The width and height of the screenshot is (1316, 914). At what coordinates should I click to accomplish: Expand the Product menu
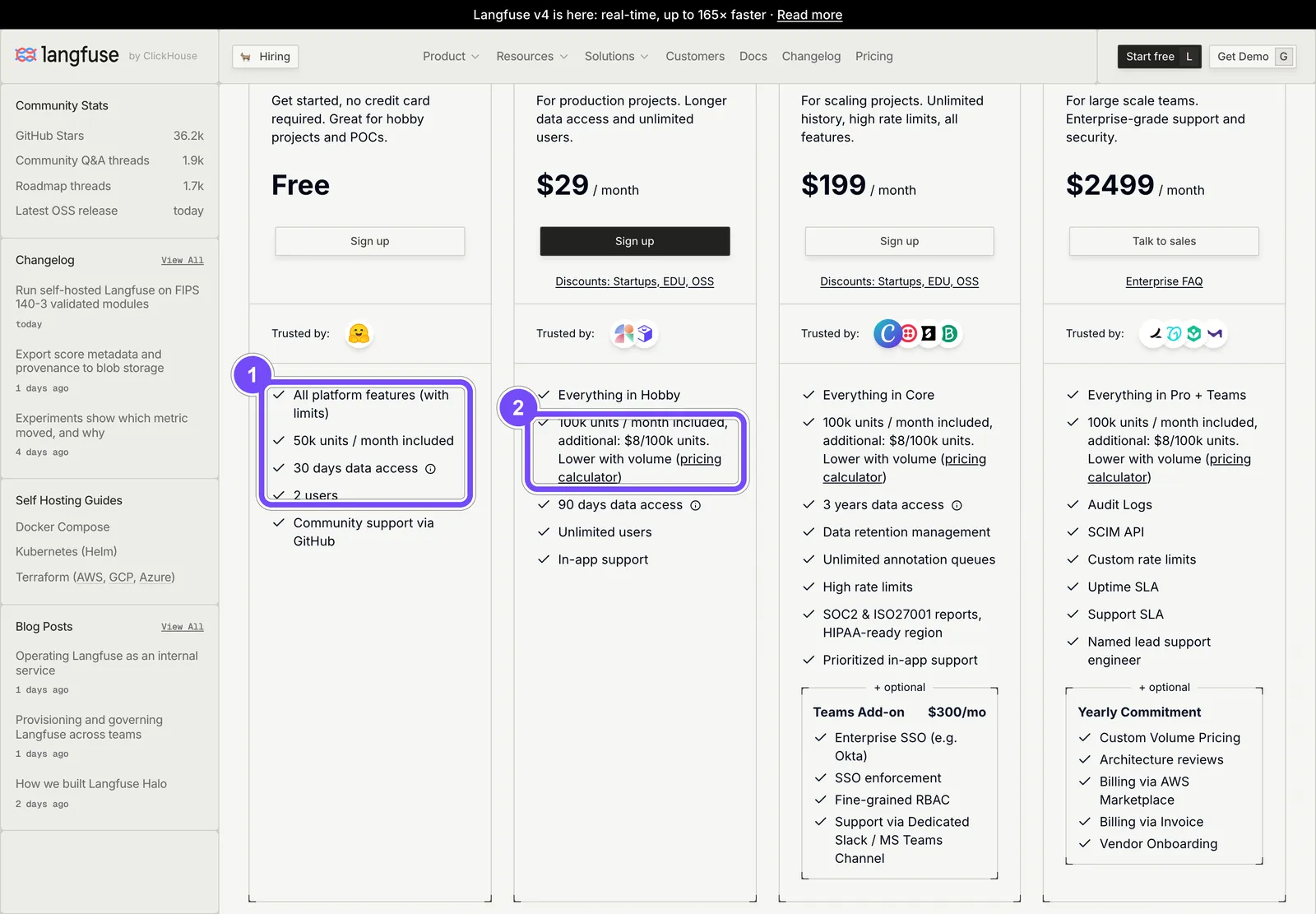(451, 56)
